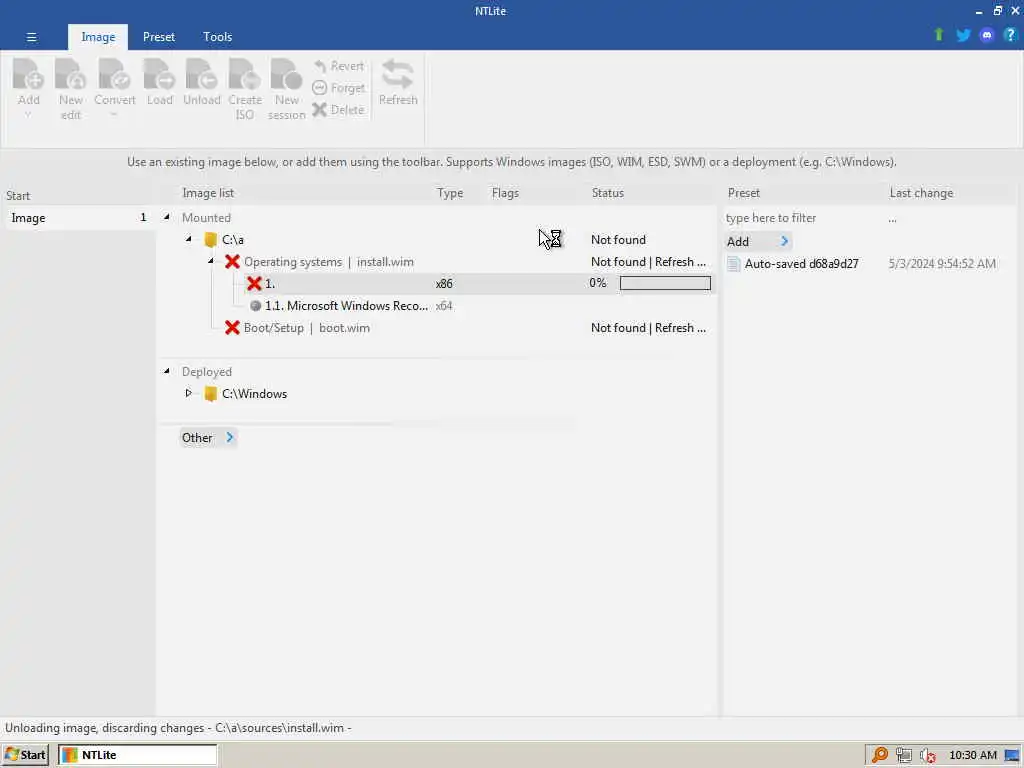This screenshot has width=1024, height=768.
Task: Click 'Not found | Refresh ...' for boot.wim
Action: (x=648, y=328)
